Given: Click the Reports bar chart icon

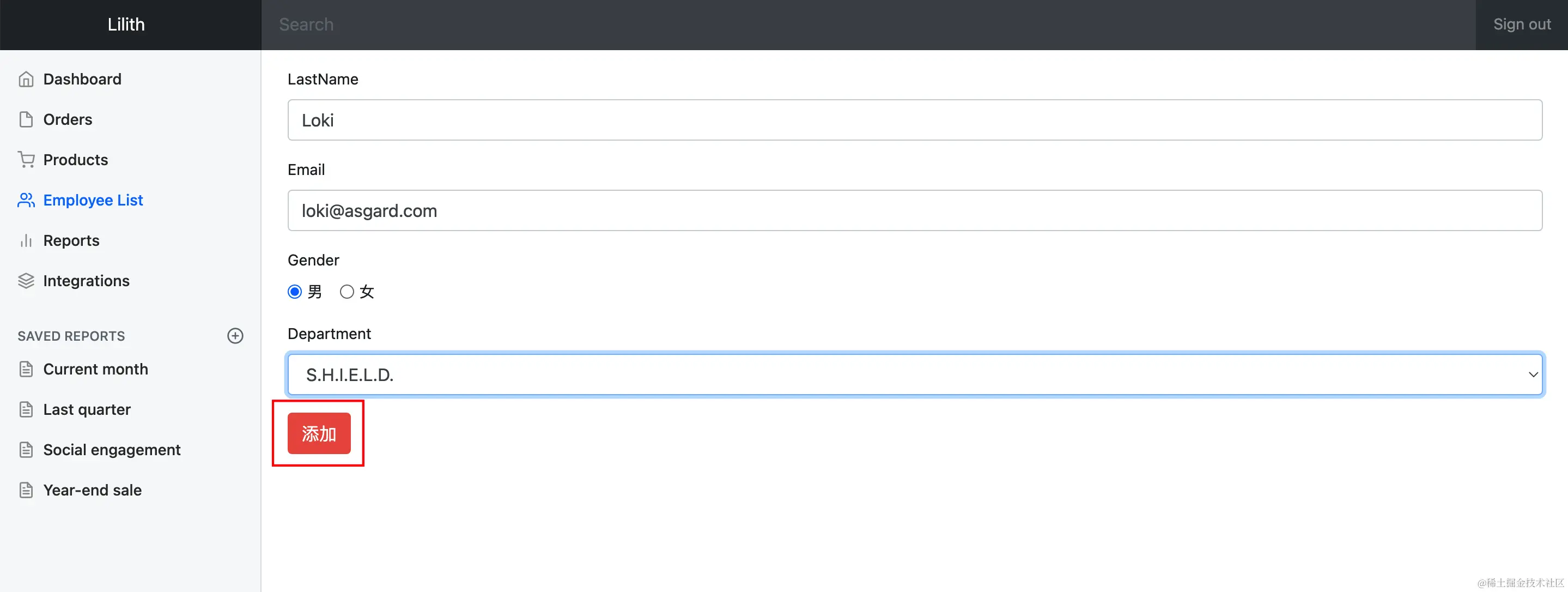Looking at the screenshot, I should tap(26, 240).
